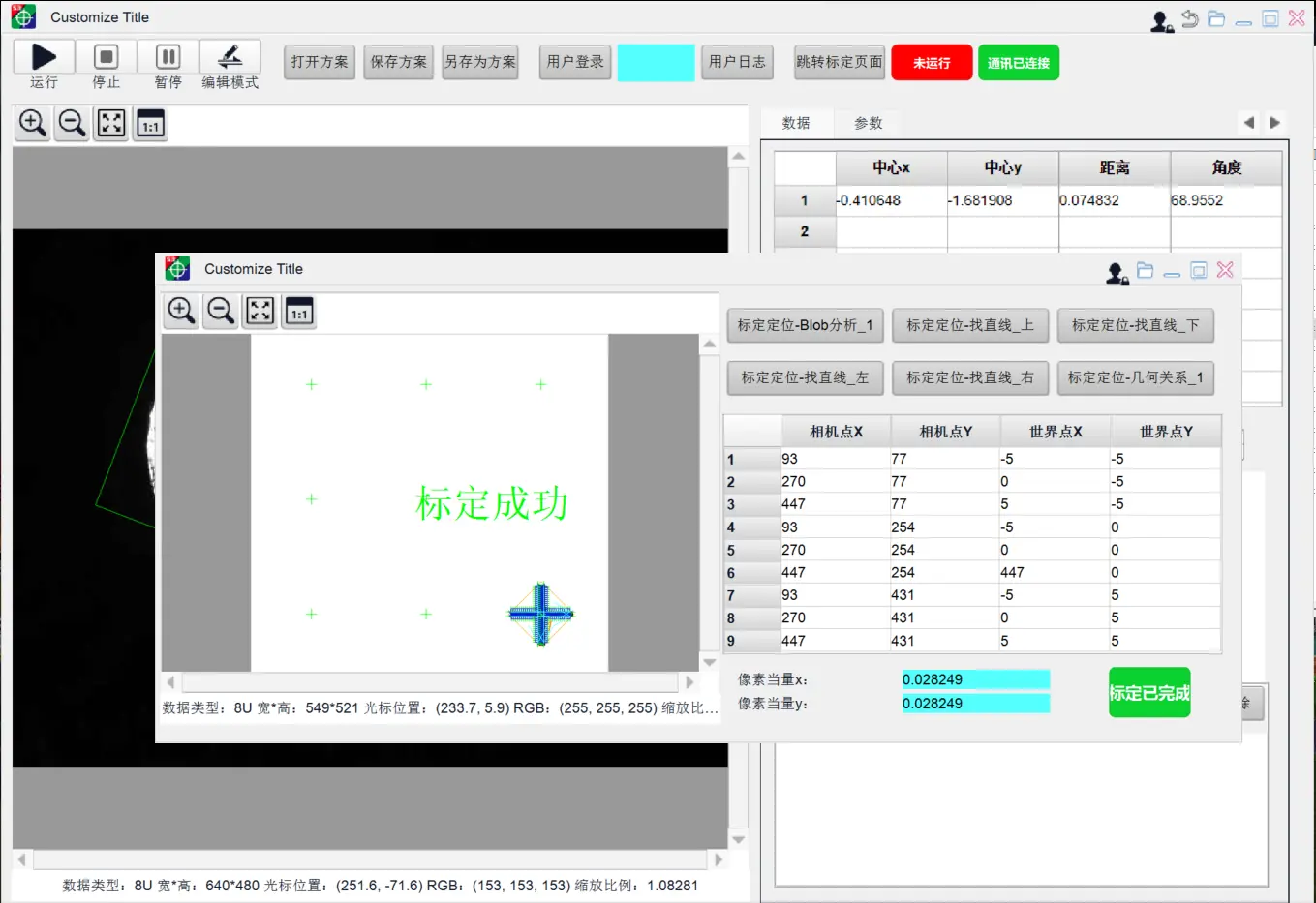
Task: Click 另存为方案 button
Action: click(479, 62)
